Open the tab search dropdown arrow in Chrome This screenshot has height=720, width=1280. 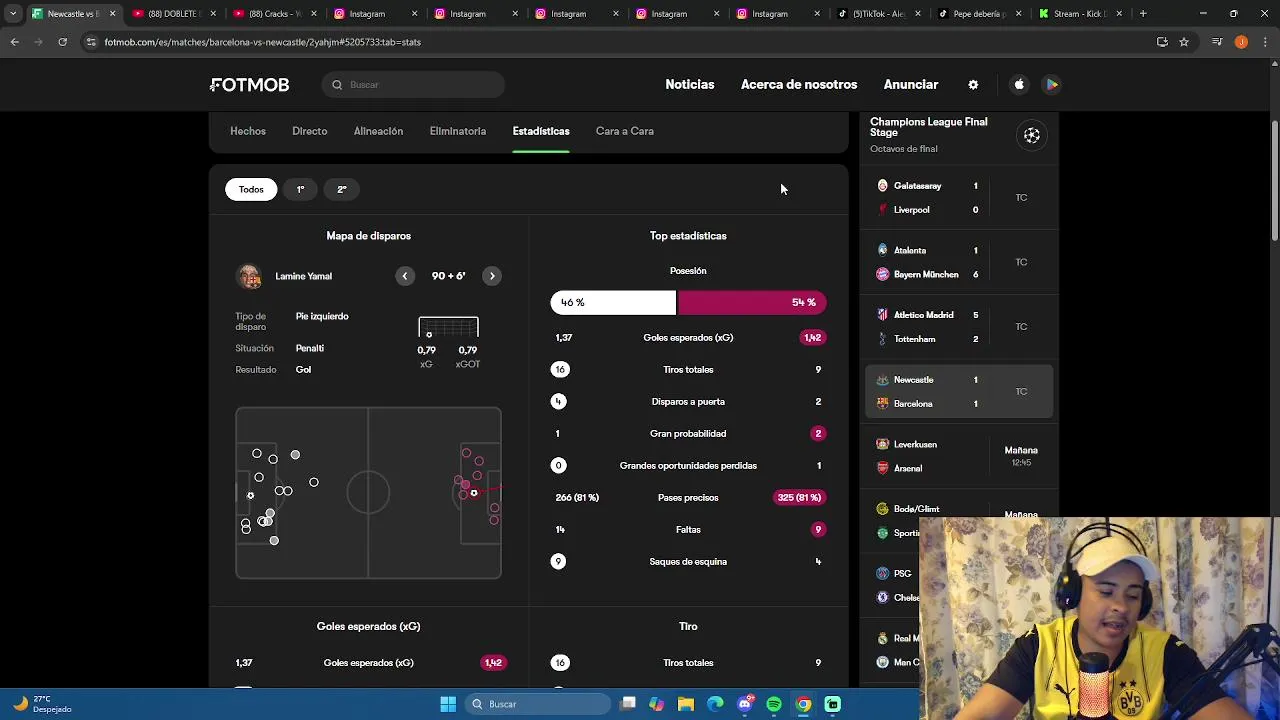click(13, 14)
